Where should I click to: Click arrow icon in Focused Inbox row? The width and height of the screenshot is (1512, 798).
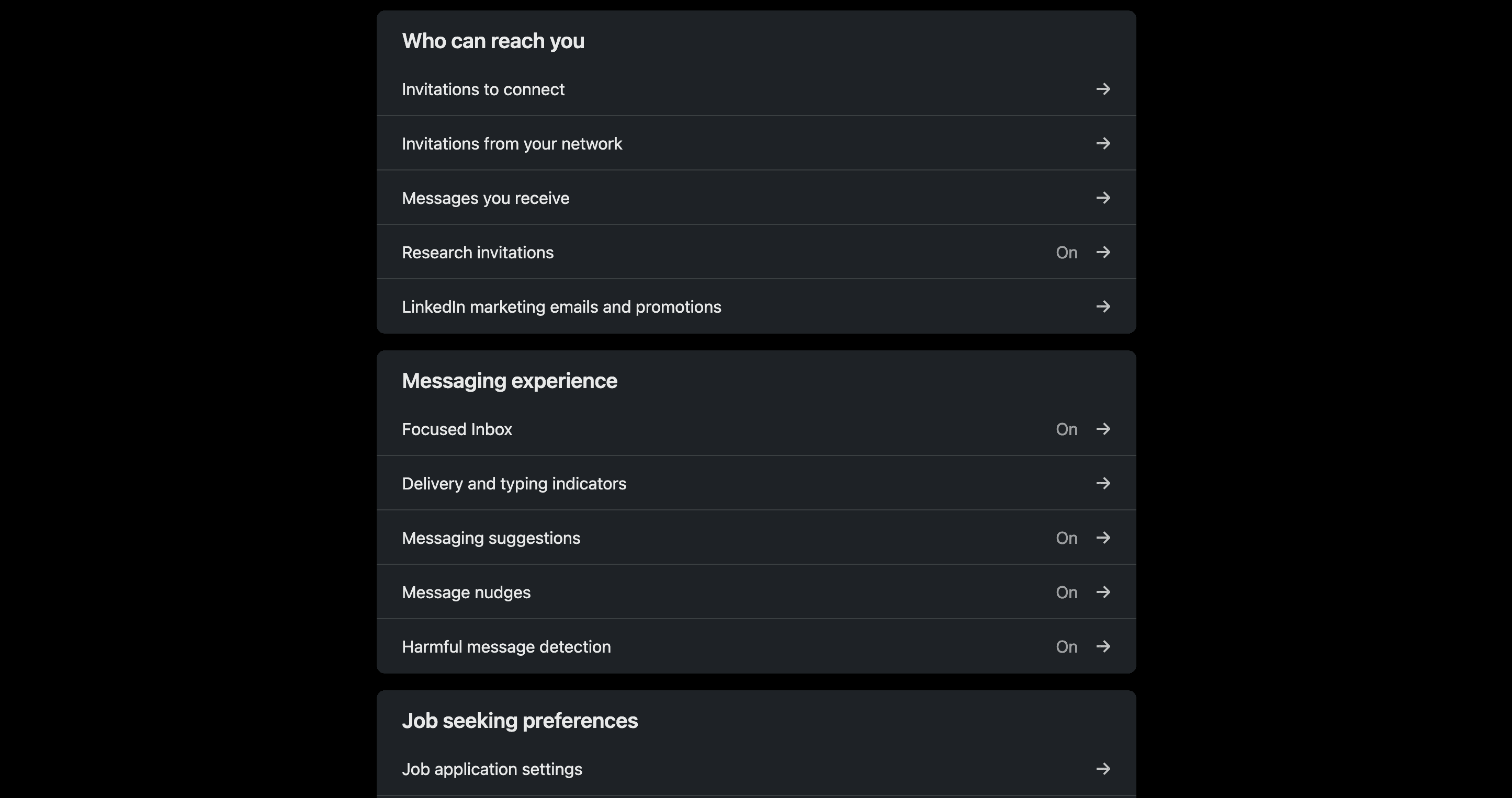1103,429
